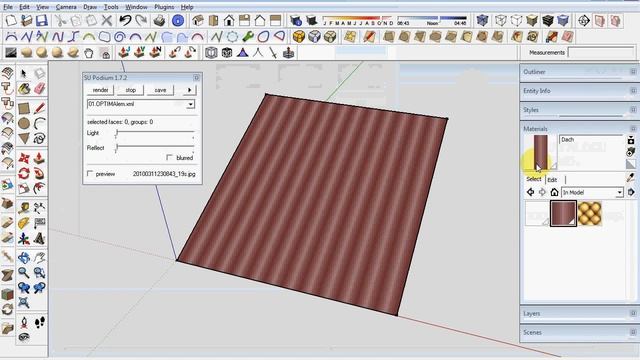Click the Redo arrow icon
This screenshot has height=360, width=640.
click(x=141, y=20)
